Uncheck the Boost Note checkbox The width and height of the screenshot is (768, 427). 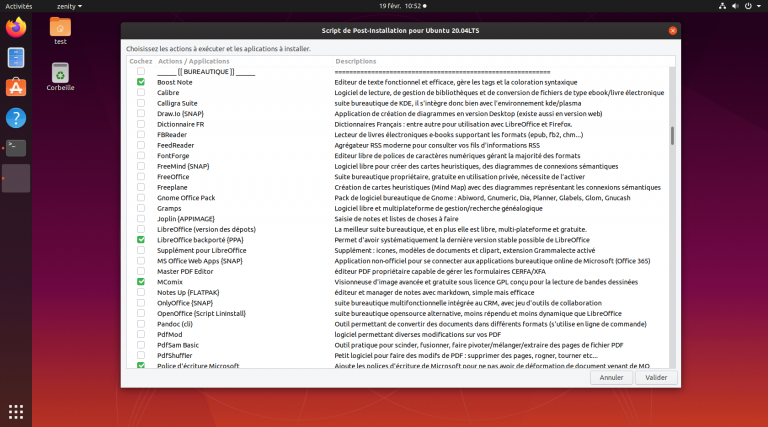pos(141,82)
